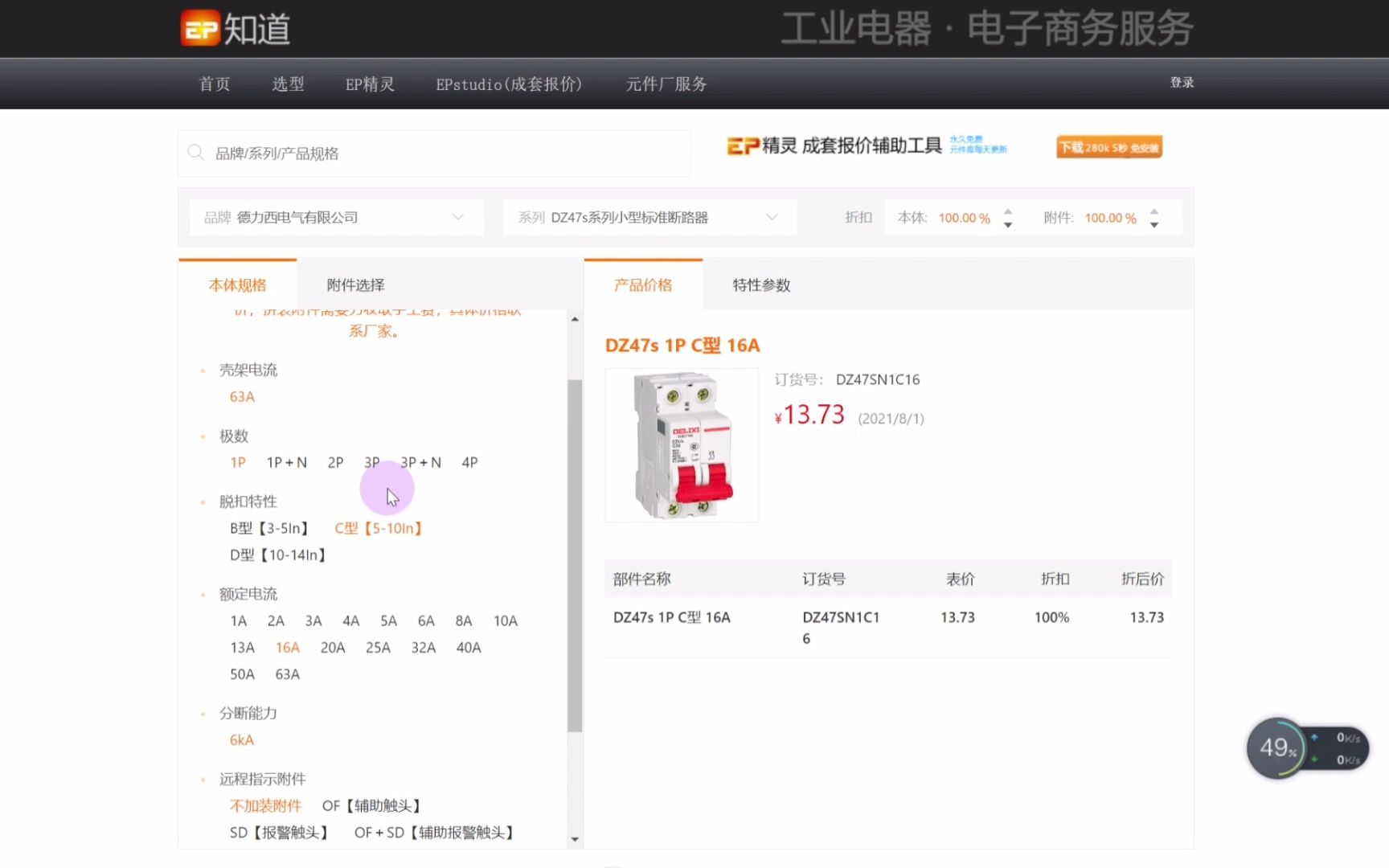The height and width of the screenshot is (868, 1389).
Task: Open the network speed monitor widget
Action: pyautogui.click(x=1307, y=748)
